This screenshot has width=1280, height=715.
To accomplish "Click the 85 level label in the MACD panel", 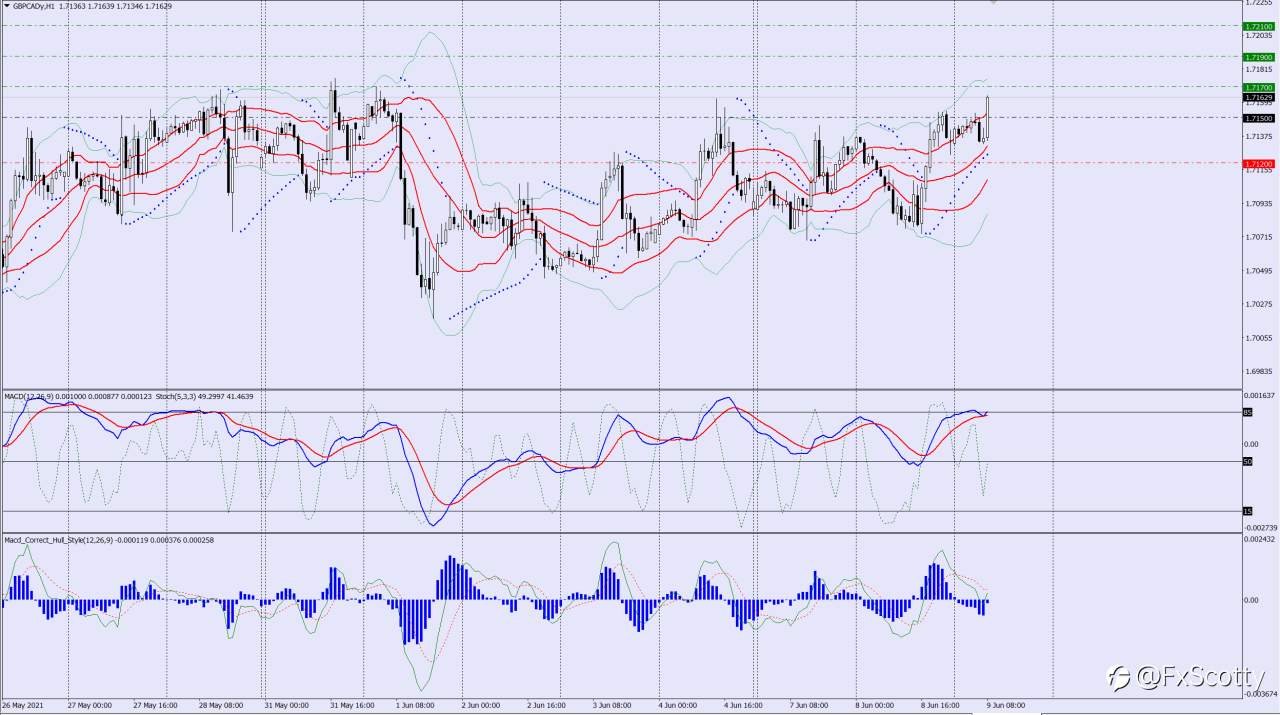I will [1247, 412].
